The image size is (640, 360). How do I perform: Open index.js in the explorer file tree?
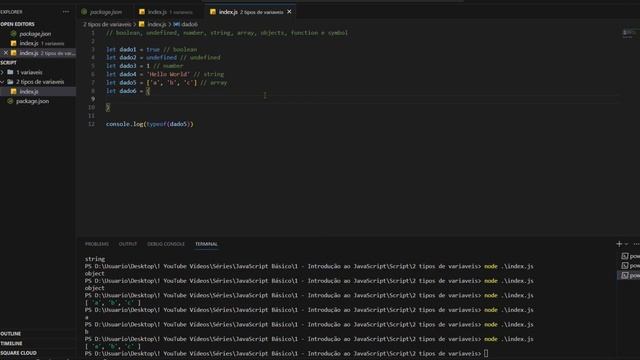tap(38, 91)
